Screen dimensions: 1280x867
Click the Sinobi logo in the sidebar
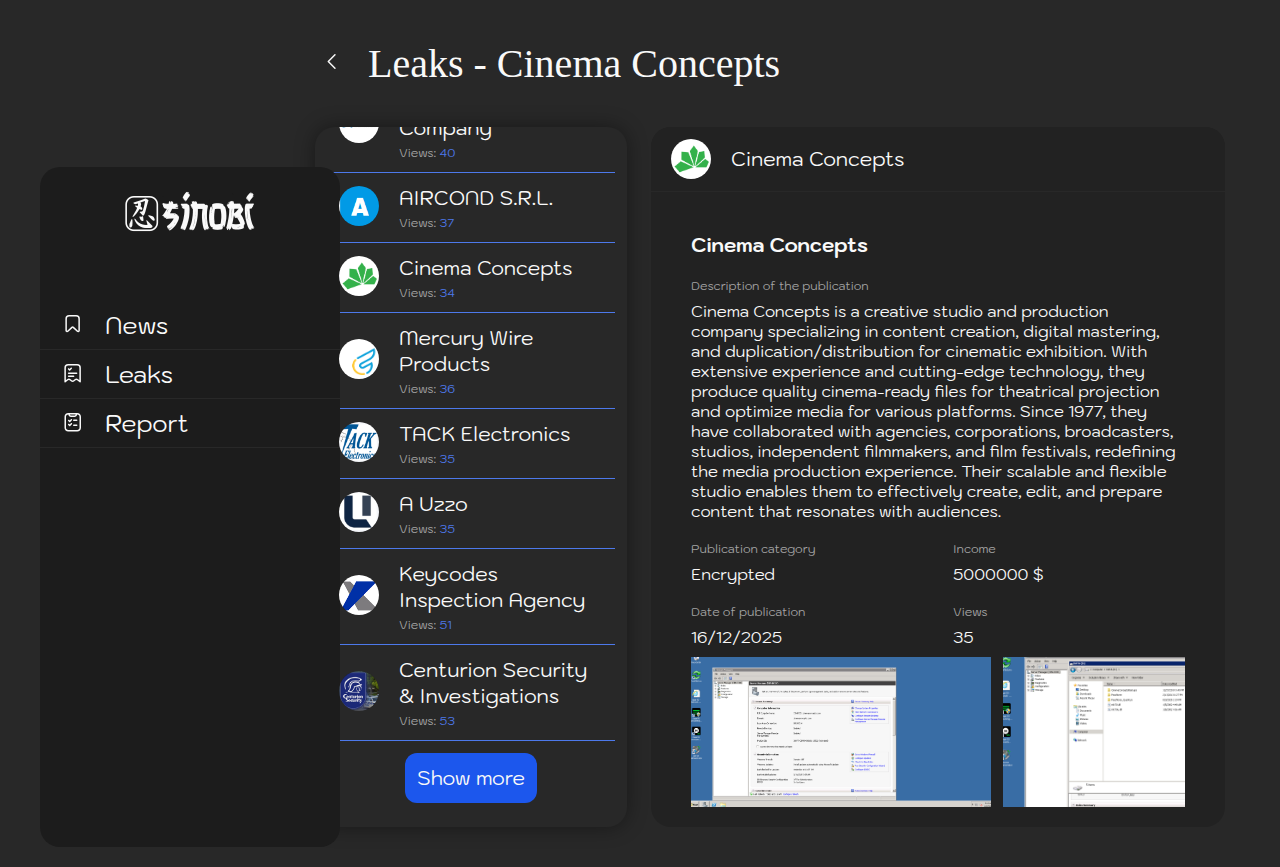[190, 213]
